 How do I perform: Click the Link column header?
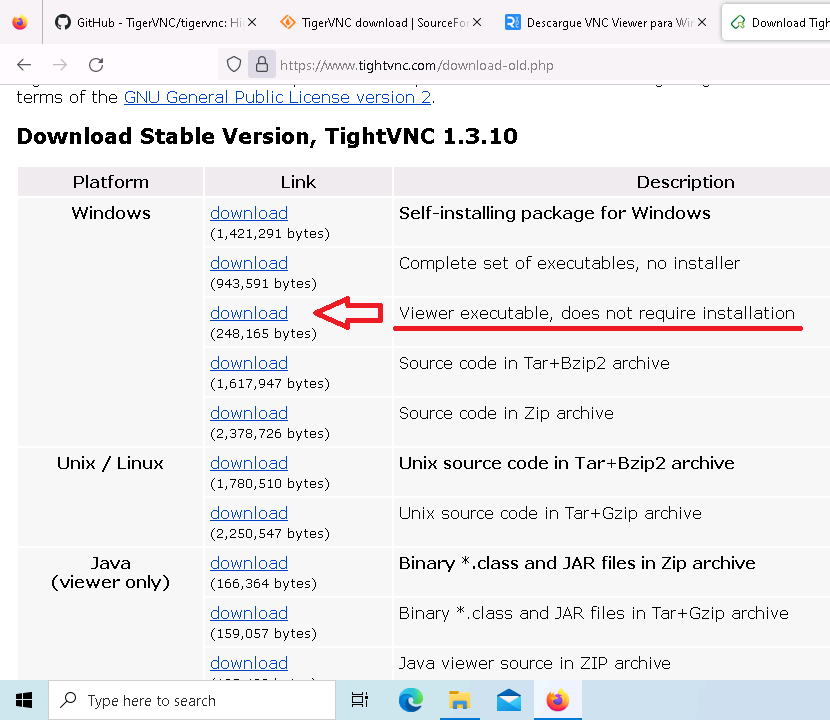pos(298,182)
